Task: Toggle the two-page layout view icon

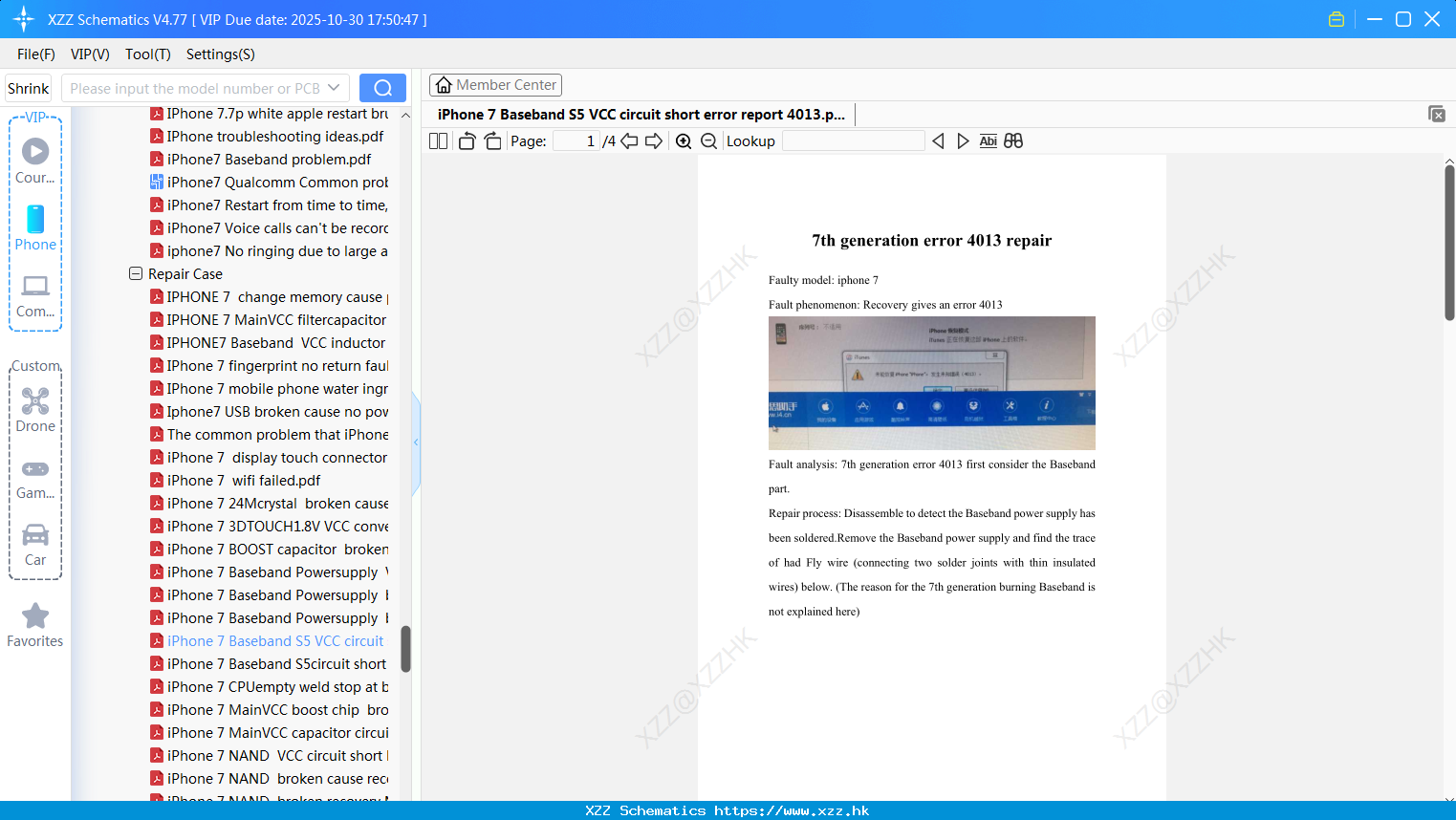Action: (438, 140)
